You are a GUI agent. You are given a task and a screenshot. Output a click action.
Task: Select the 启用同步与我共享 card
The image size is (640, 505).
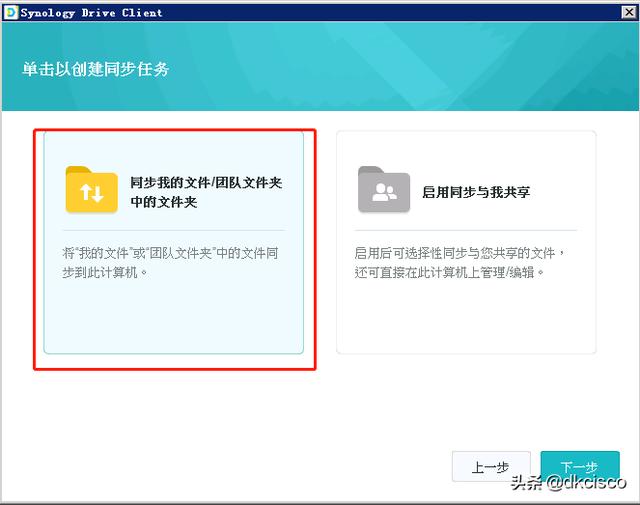pyautogui.click(x=466, y=242)
